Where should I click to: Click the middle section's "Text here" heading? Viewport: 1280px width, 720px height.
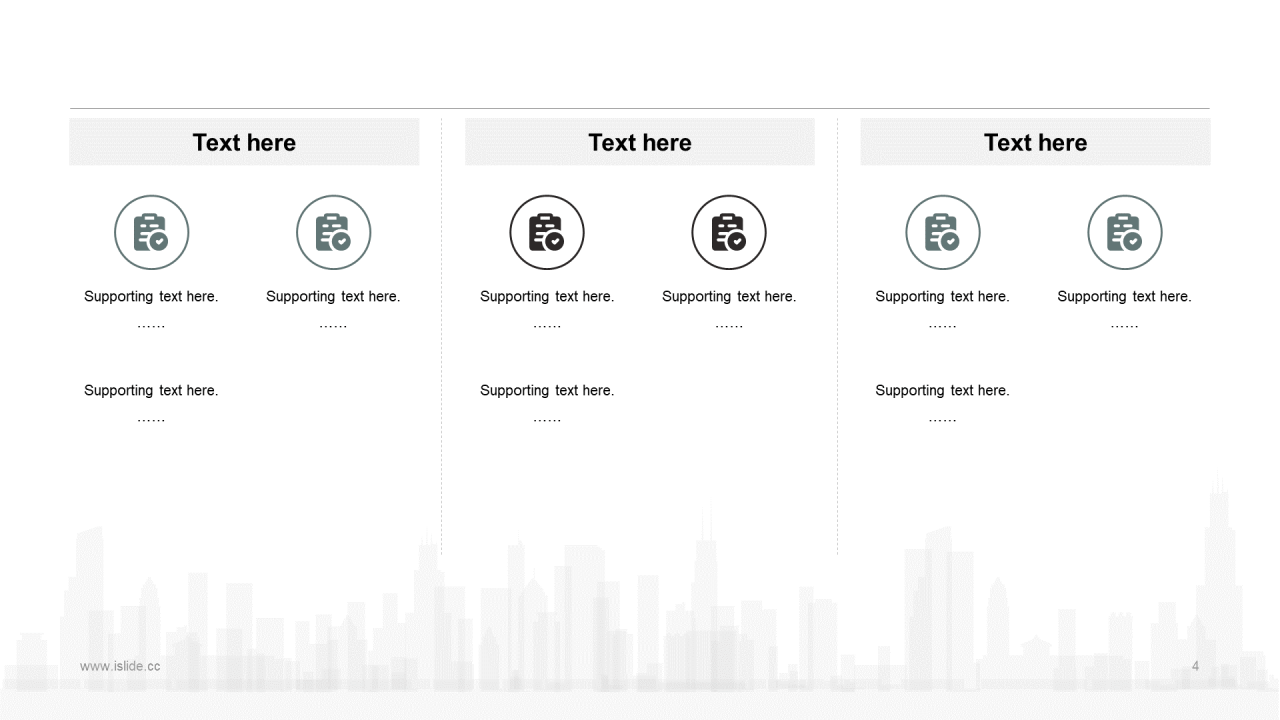tap(640, 143)
